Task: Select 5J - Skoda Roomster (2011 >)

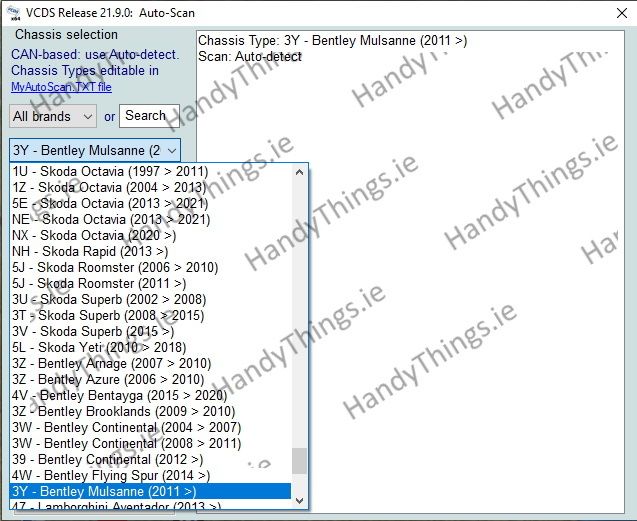Action: tap(150, 283)
